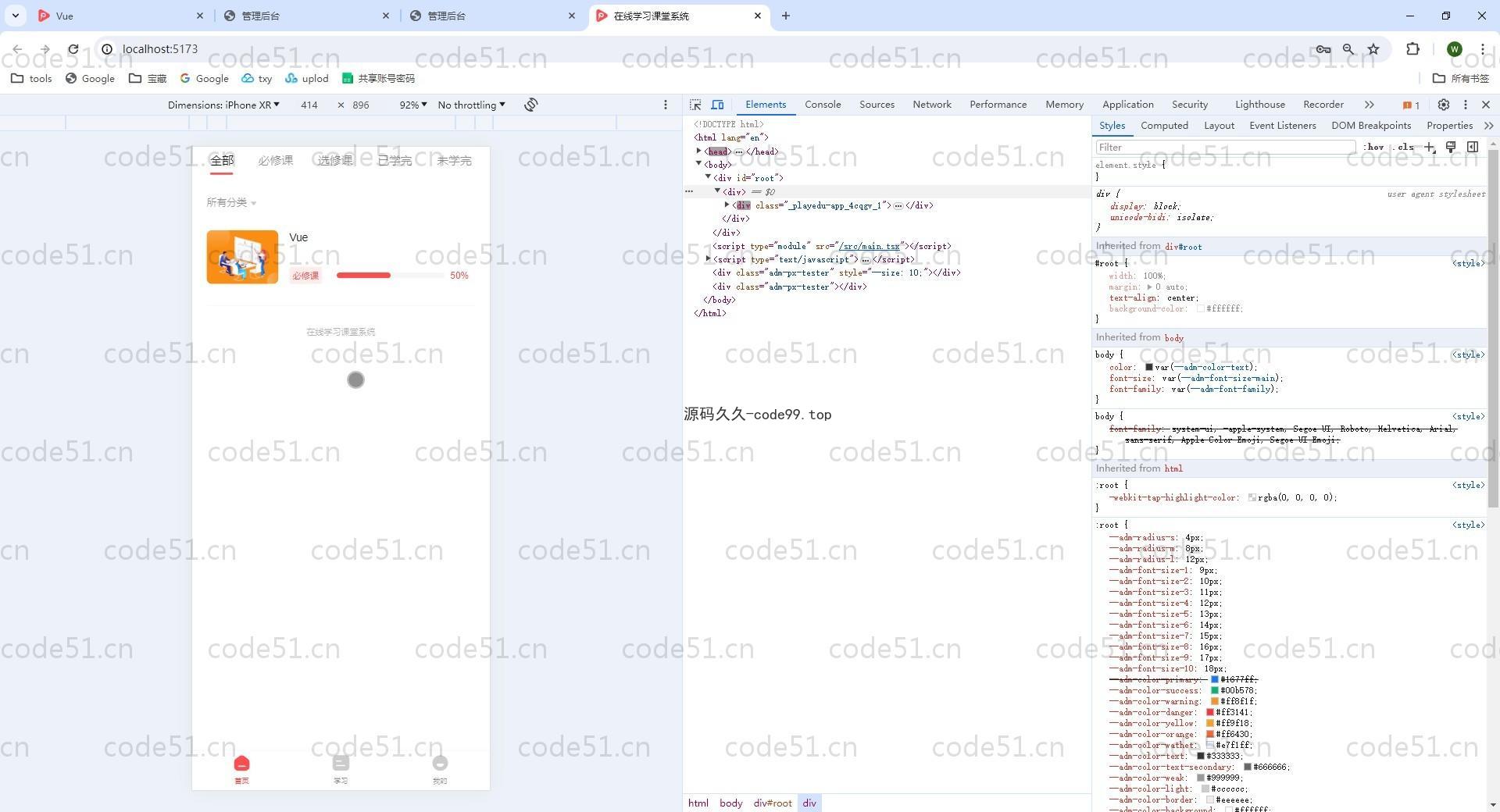Image resolution: width=1500 pixels, height=812 pixels.
Task: Show more DevTools panels with double chevron
Action: [x=1369, y=105]
